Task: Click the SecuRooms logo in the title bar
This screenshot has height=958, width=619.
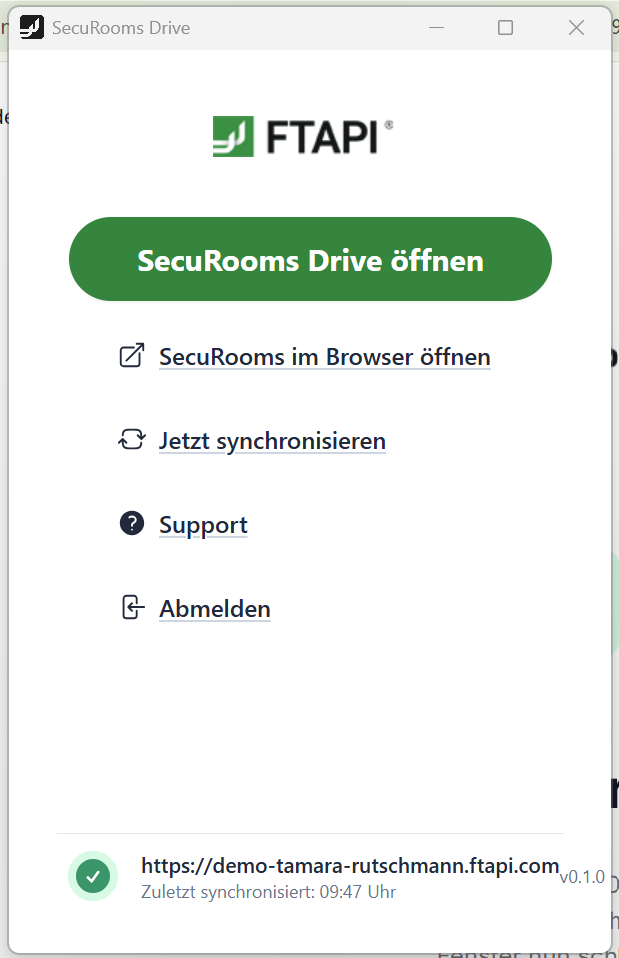Action: 32,27
